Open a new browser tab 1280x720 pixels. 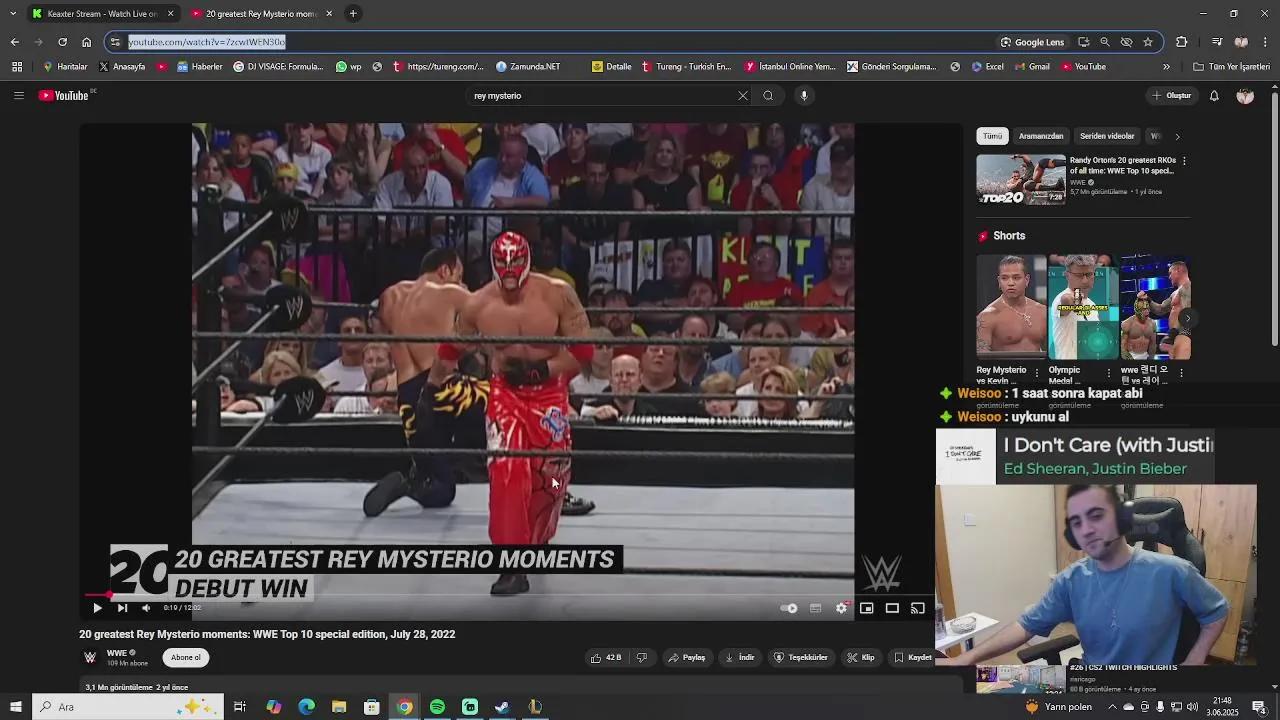353,14
